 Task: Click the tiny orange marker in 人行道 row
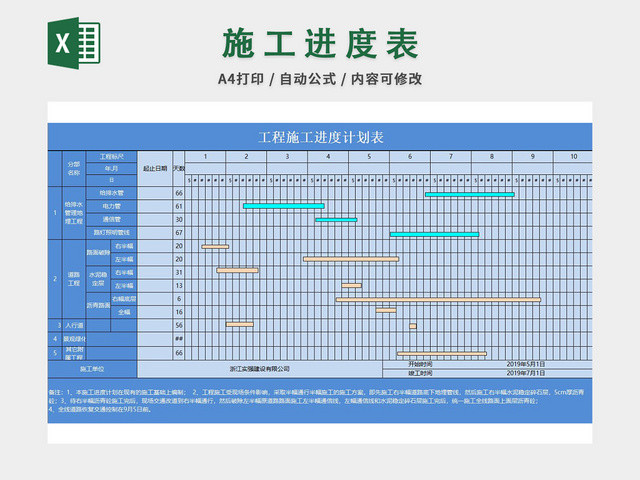pyautogui.click(x=413, y=326)
